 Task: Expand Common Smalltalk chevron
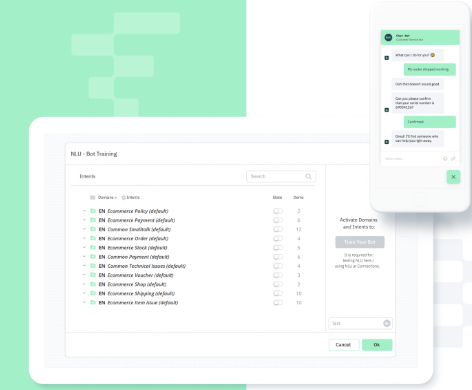(84, 229)
